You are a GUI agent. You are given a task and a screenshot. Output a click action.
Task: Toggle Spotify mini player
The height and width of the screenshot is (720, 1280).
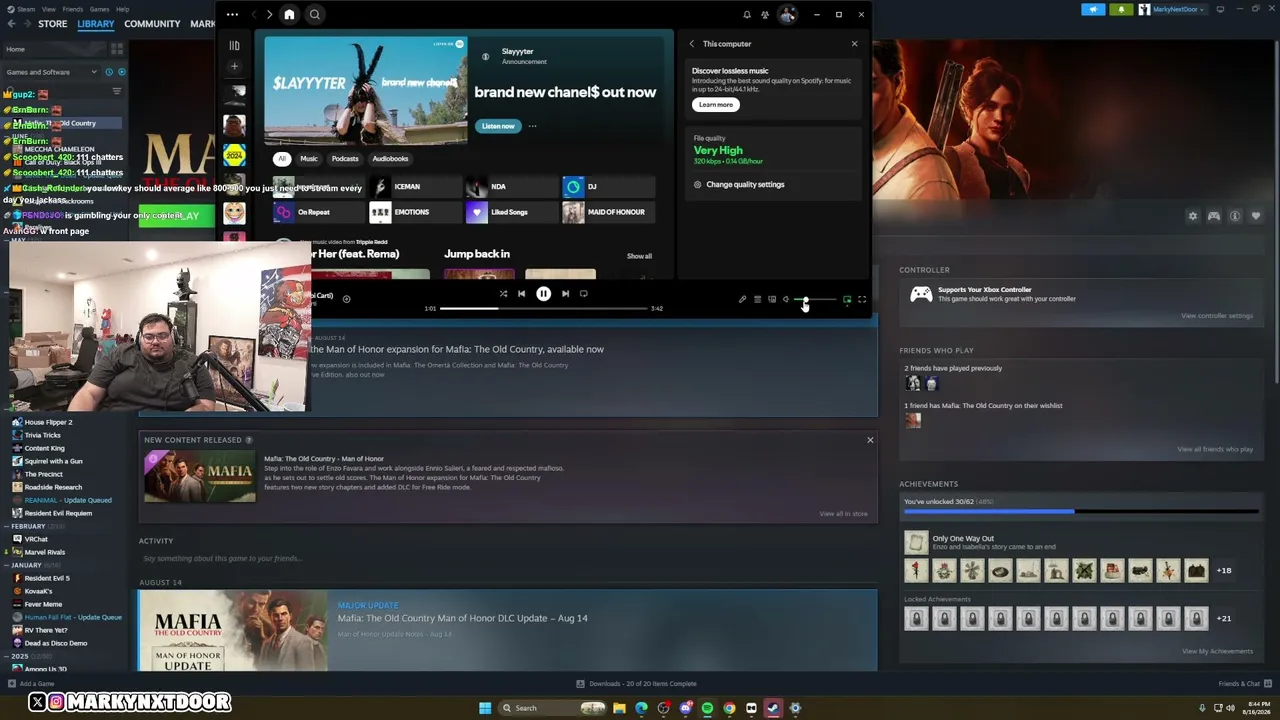[x=847, y=299]
